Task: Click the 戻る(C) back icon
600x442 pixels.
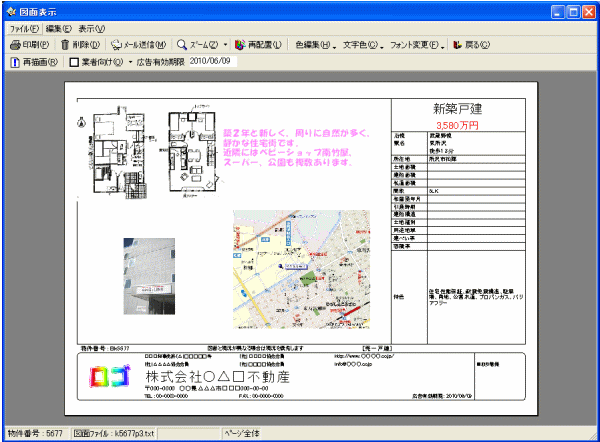Action: click(457, 45)
